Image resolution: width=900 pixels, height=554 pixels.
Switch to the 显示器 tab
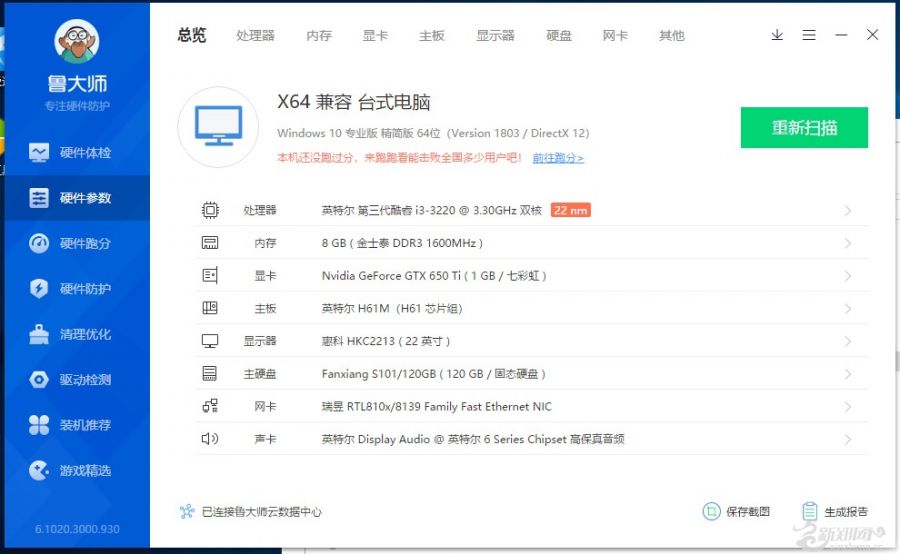pos(495,36)
